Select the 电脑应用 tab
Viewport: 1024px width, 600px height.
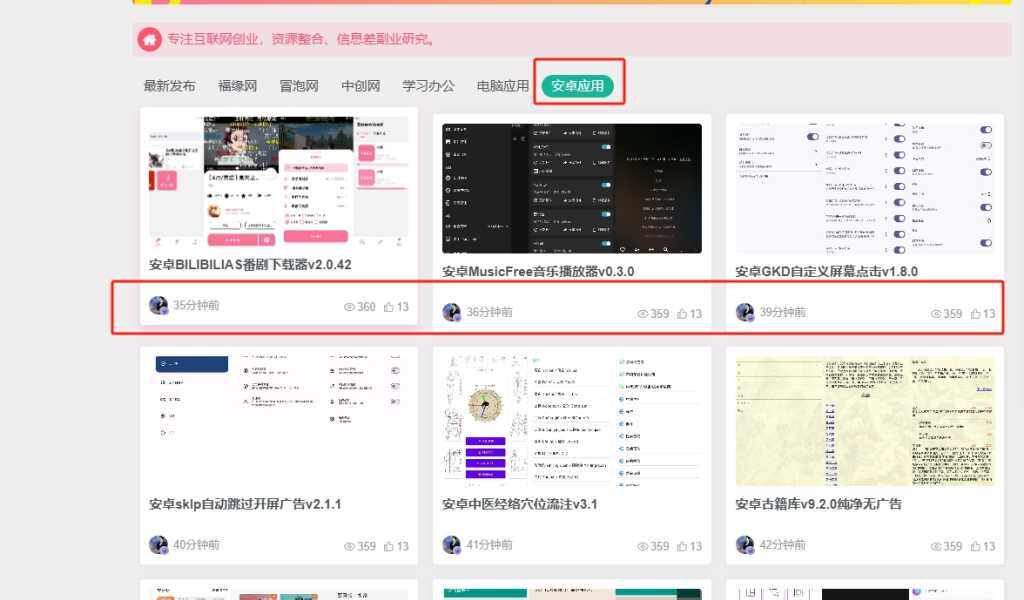click(x=502, y=86)
